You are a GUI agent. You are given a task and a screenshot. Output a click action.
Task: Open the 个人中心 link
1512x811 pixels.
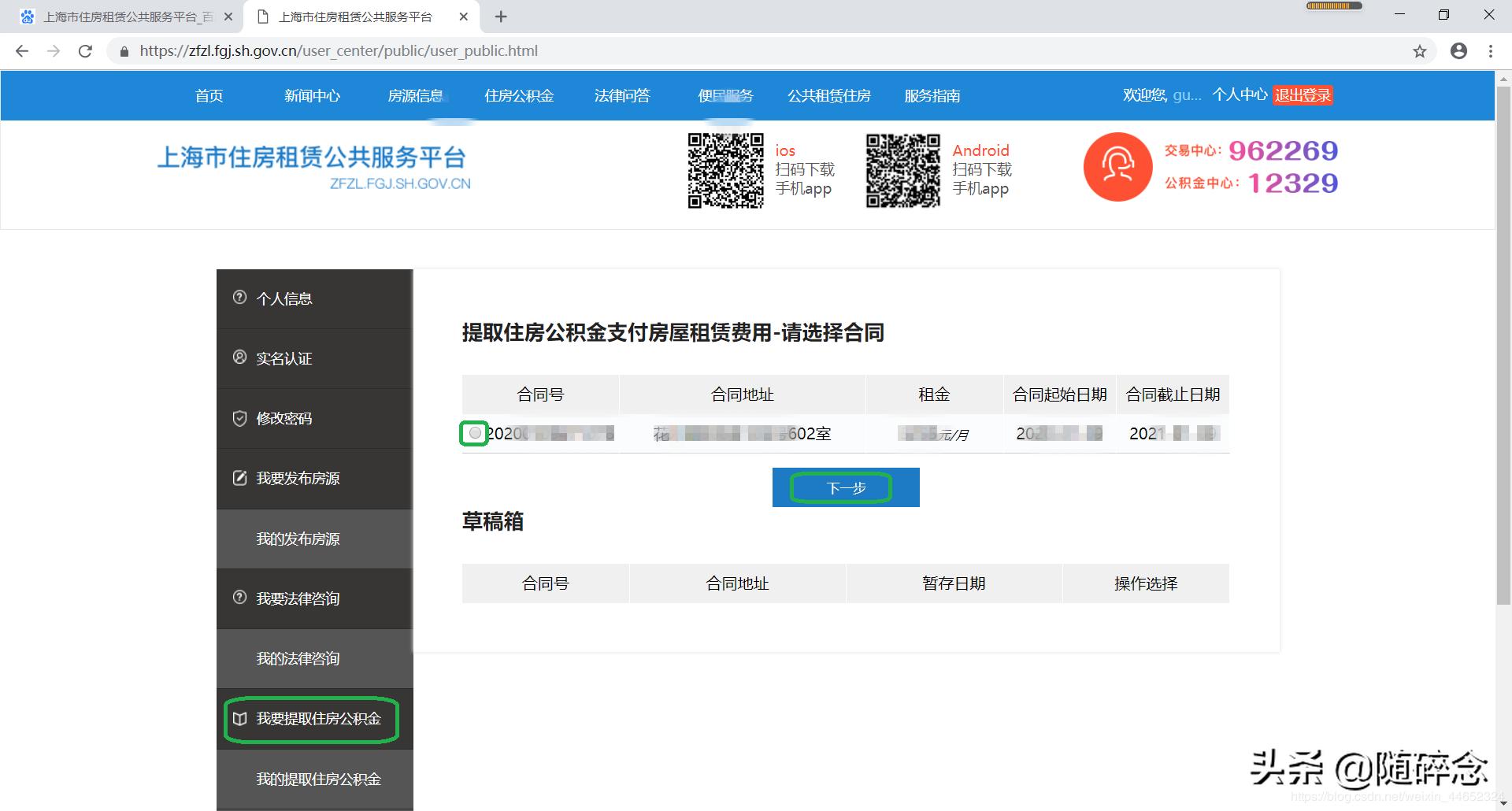(x=1240, y=94)
